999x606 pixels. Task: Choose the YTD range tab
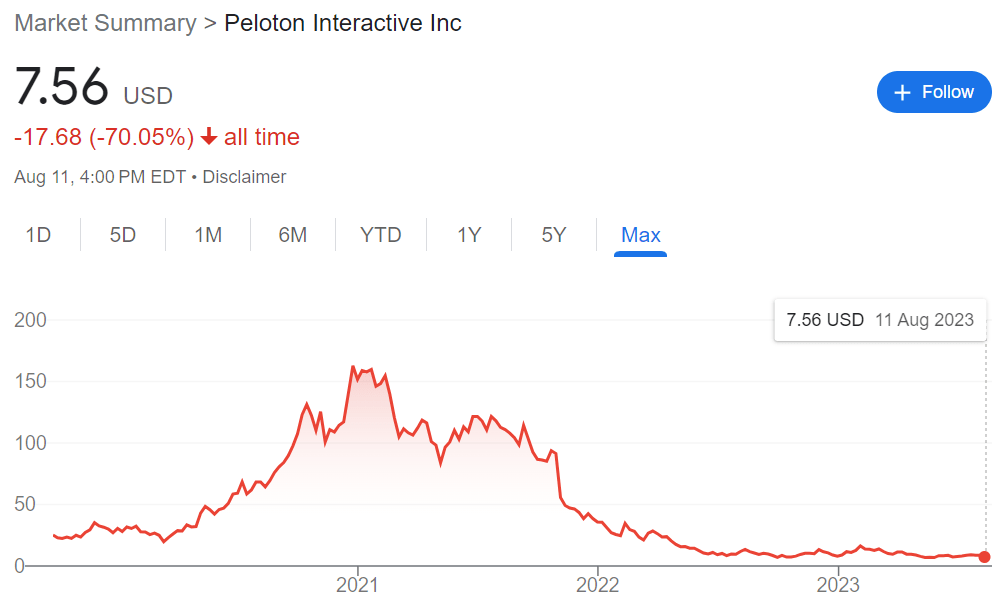click(380, 234)
